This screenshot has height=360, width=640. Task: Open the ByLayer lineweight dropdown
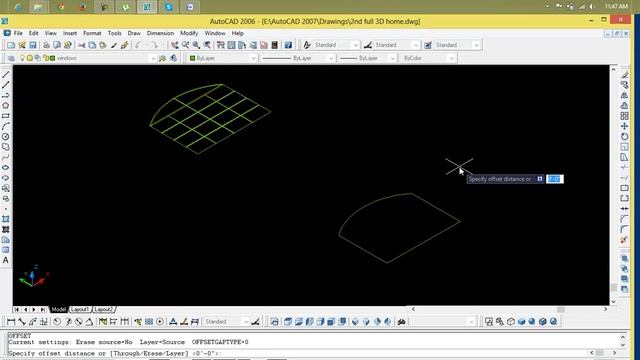click(367, 58)
